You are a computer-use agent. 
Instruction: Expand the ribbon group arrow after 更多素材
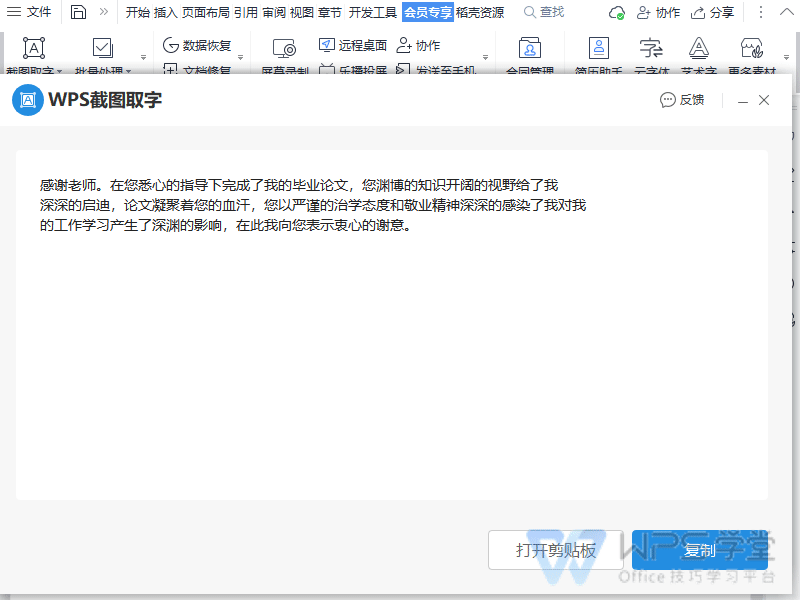786,57
